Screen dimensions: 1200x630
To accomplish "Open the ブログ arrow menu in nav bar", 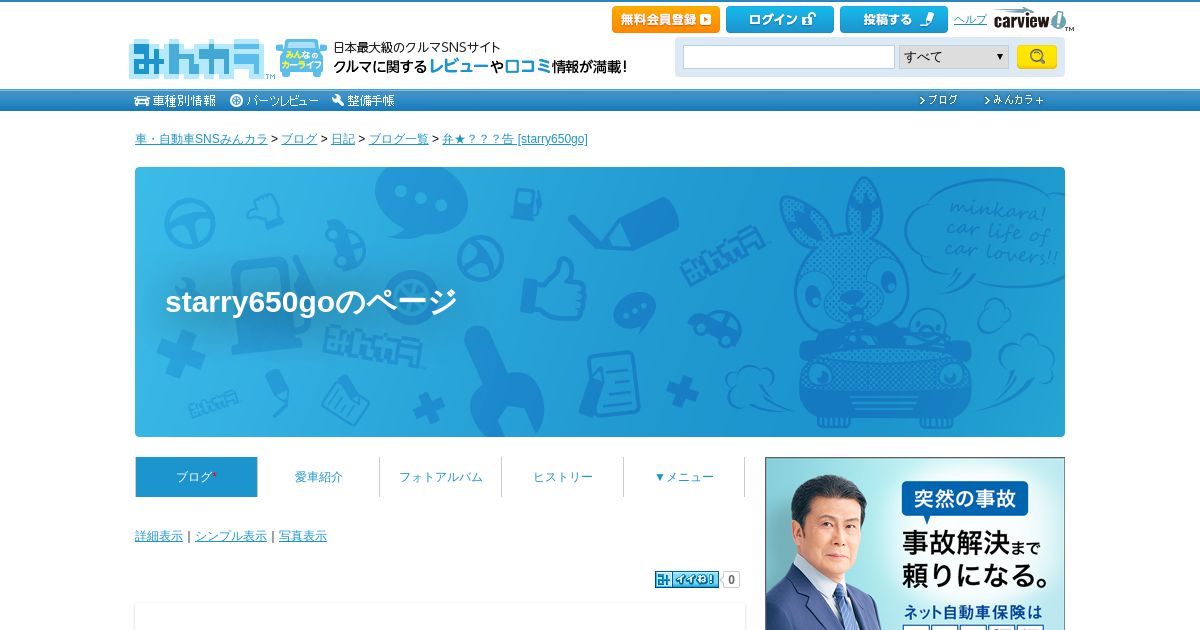I will tap(938, 100).
